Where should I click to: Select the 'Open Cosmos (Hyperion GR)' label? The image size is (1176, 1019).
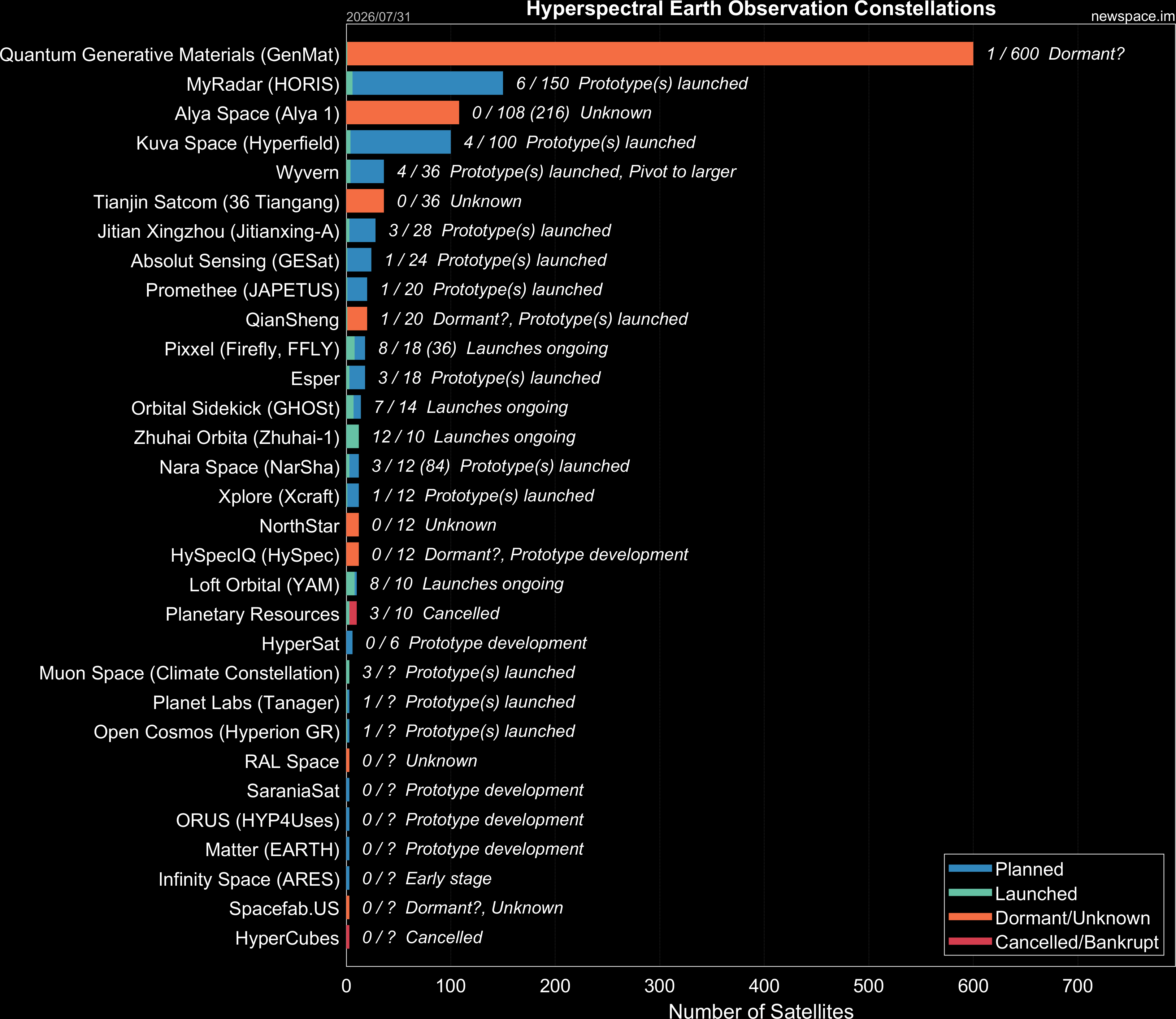pos(217,732)
